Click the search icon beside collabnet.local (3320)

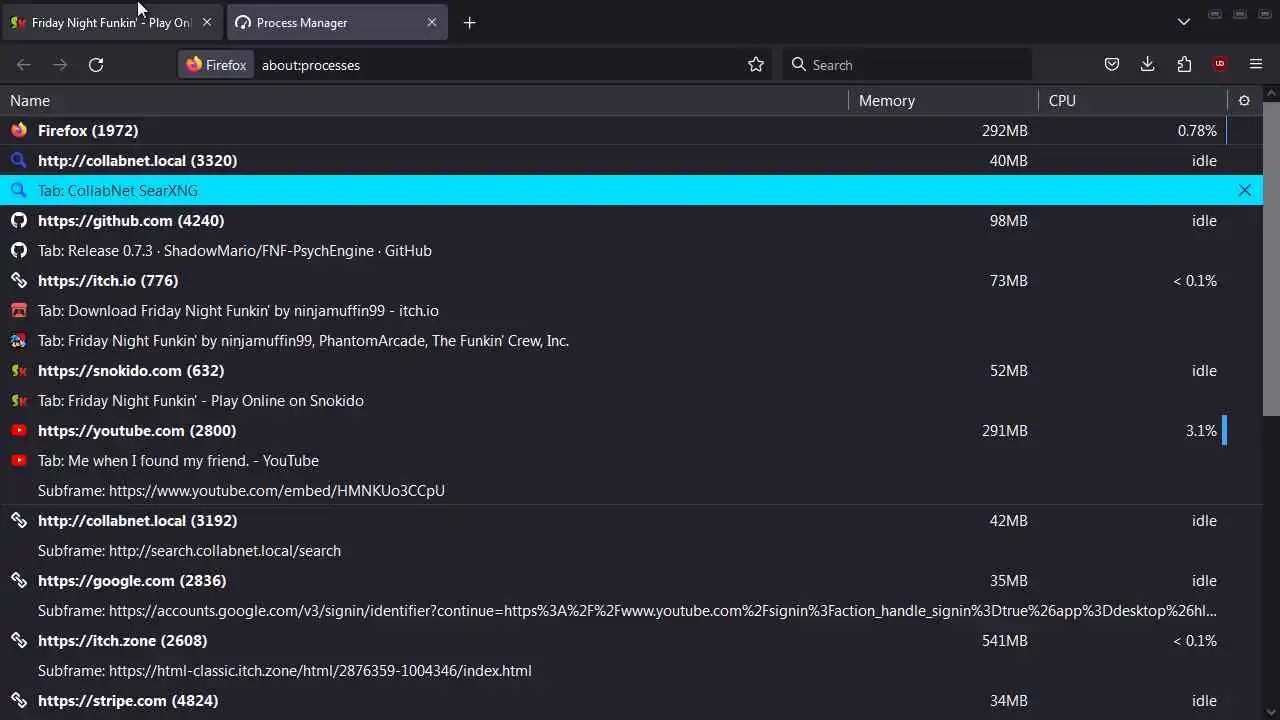tap(19, 160)
